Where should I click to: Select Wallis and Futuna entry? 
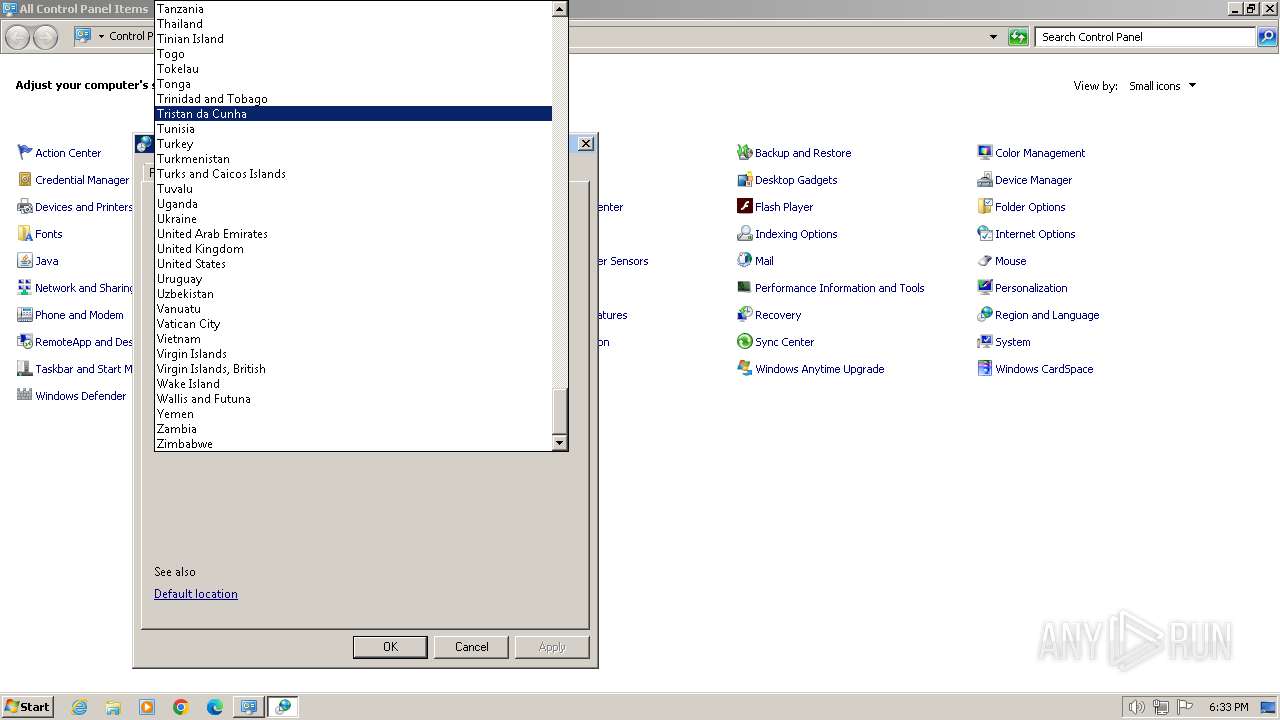tap(353, 399)
